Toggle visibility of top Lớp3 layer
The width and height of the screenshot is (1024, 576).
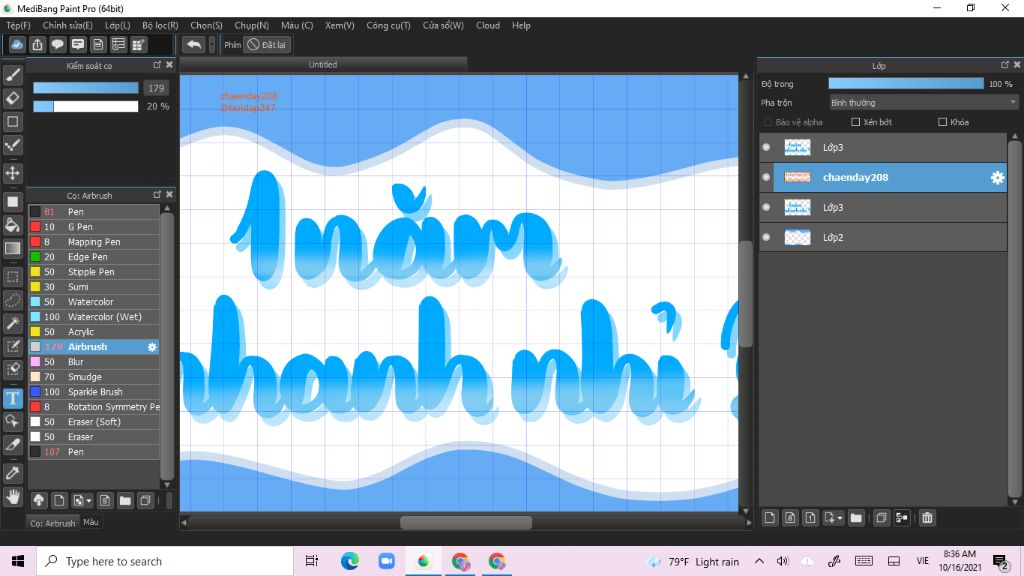click(766, 148)
